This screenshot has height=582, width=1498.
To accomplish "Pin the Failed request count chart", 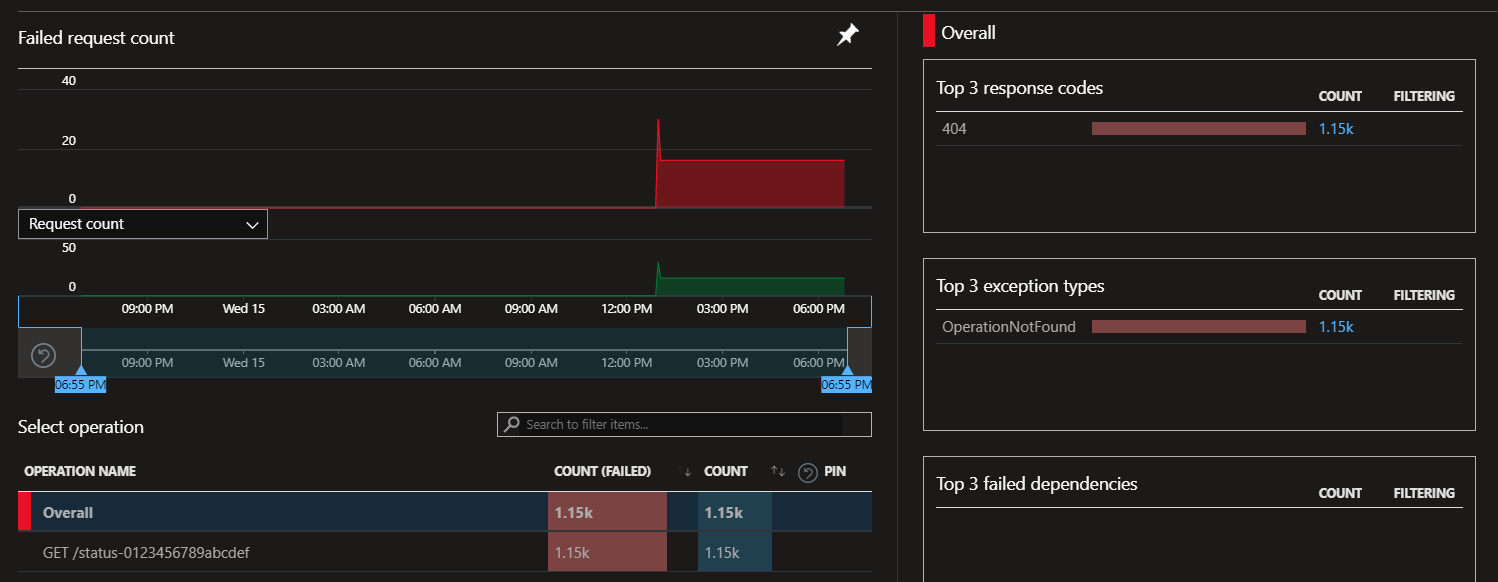I will 847,36.
